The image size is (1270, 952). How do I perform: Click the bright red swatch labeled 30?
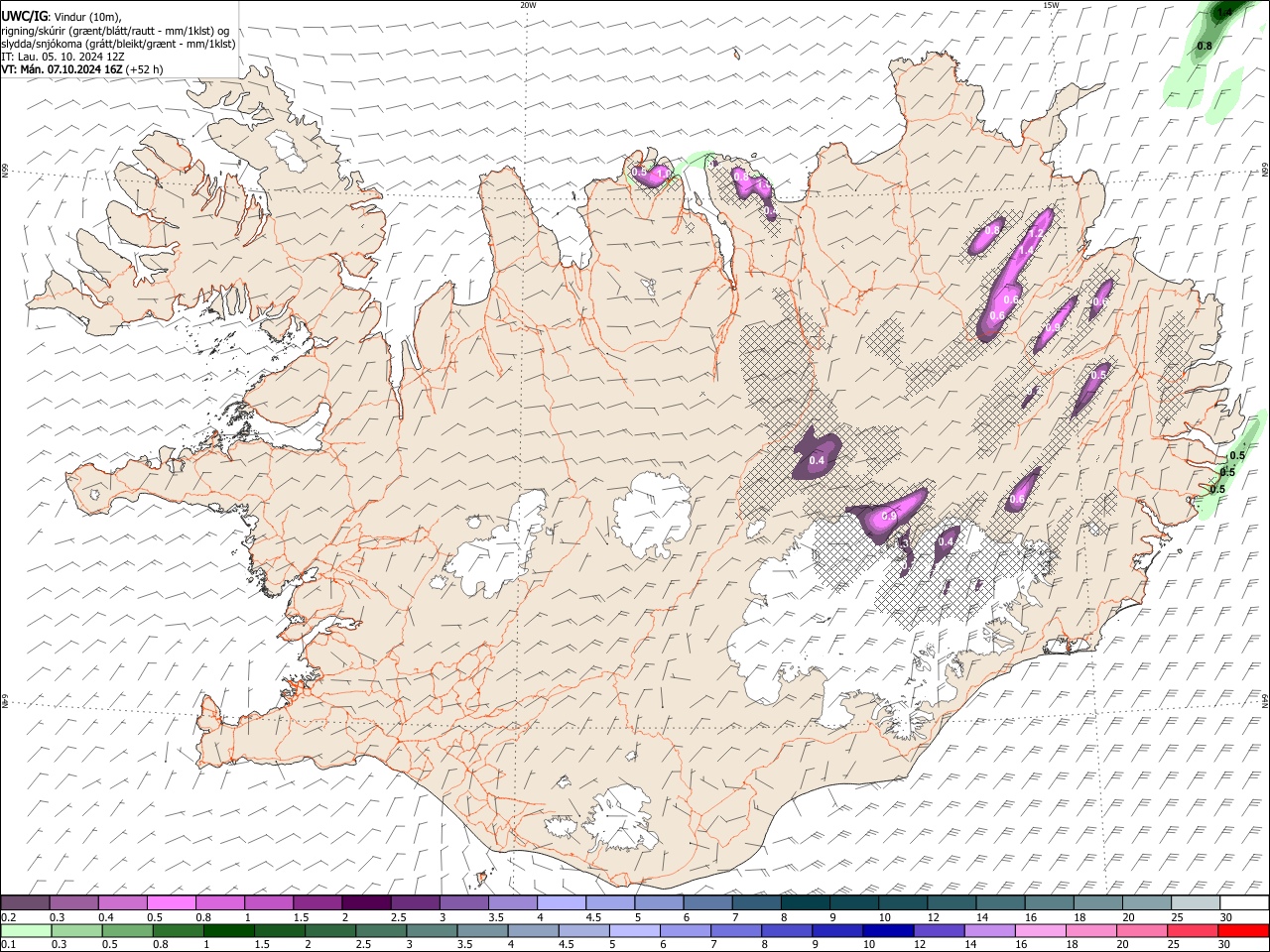(1241, 930)
